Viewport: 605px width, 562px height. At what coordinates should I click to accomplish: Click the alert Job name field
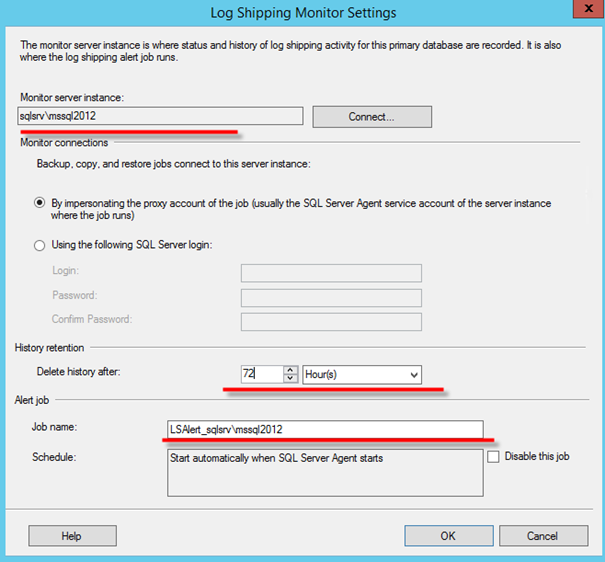click(325, 429)
